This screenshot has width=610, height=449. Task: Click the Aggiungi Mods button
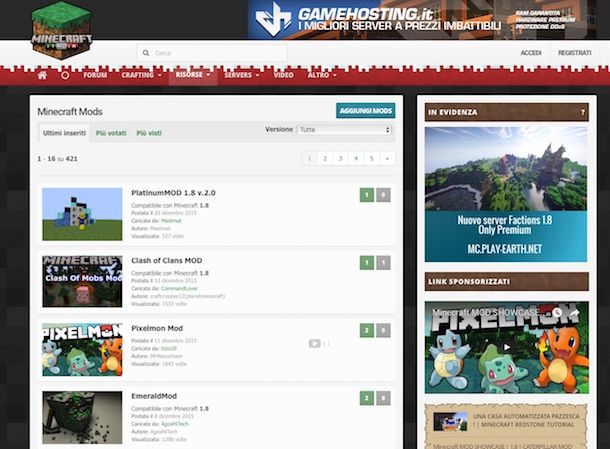click(366, 111)
